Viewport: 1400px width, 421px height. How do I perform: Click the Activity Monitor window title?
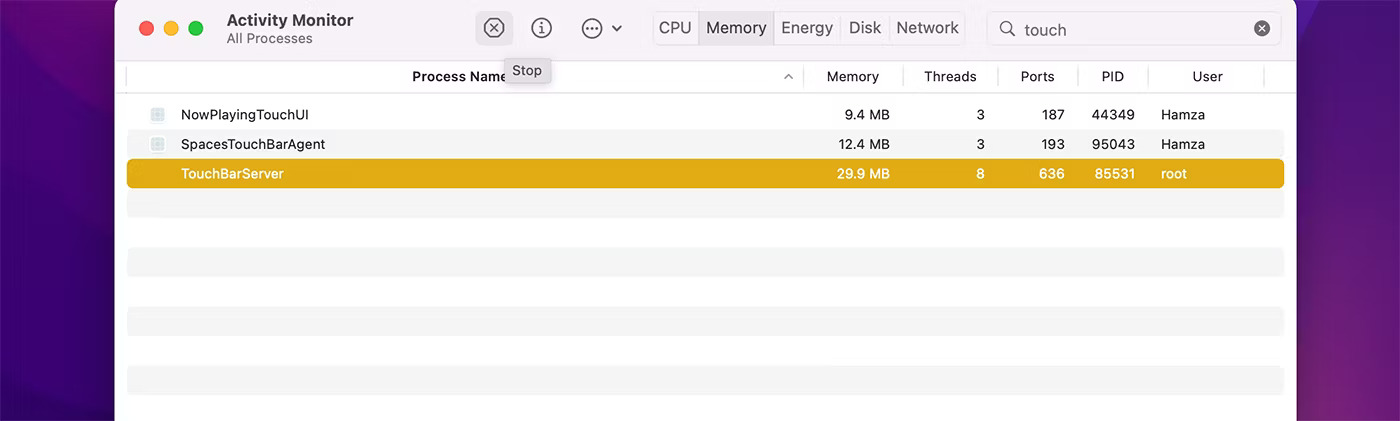(x=290, y=20)
